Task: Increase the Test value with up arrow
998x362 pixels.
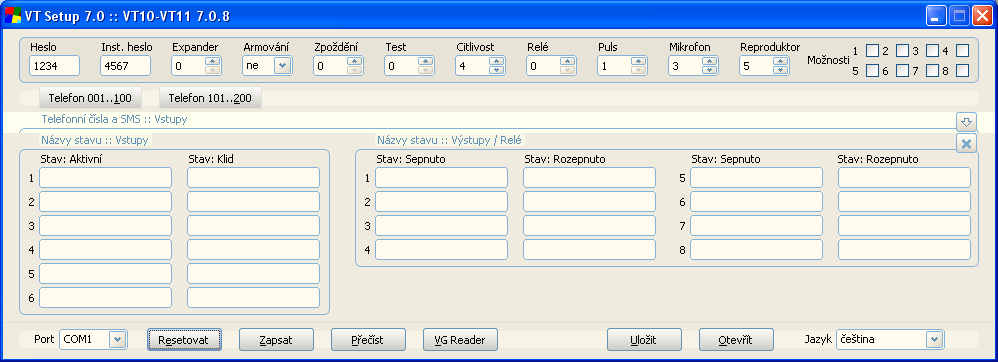Action: point(426,62)
